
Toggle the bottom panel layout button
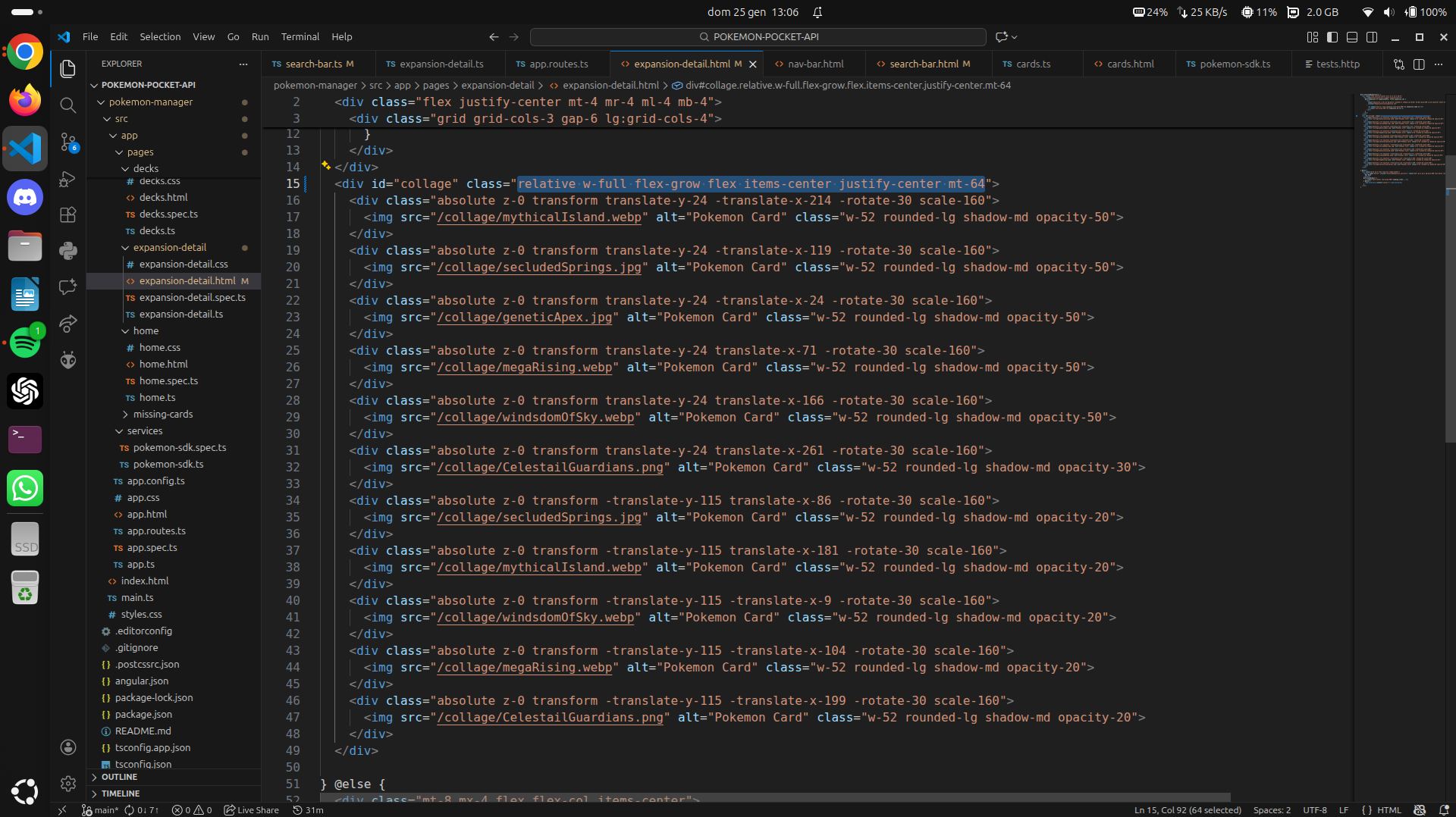click(1352, 37)
